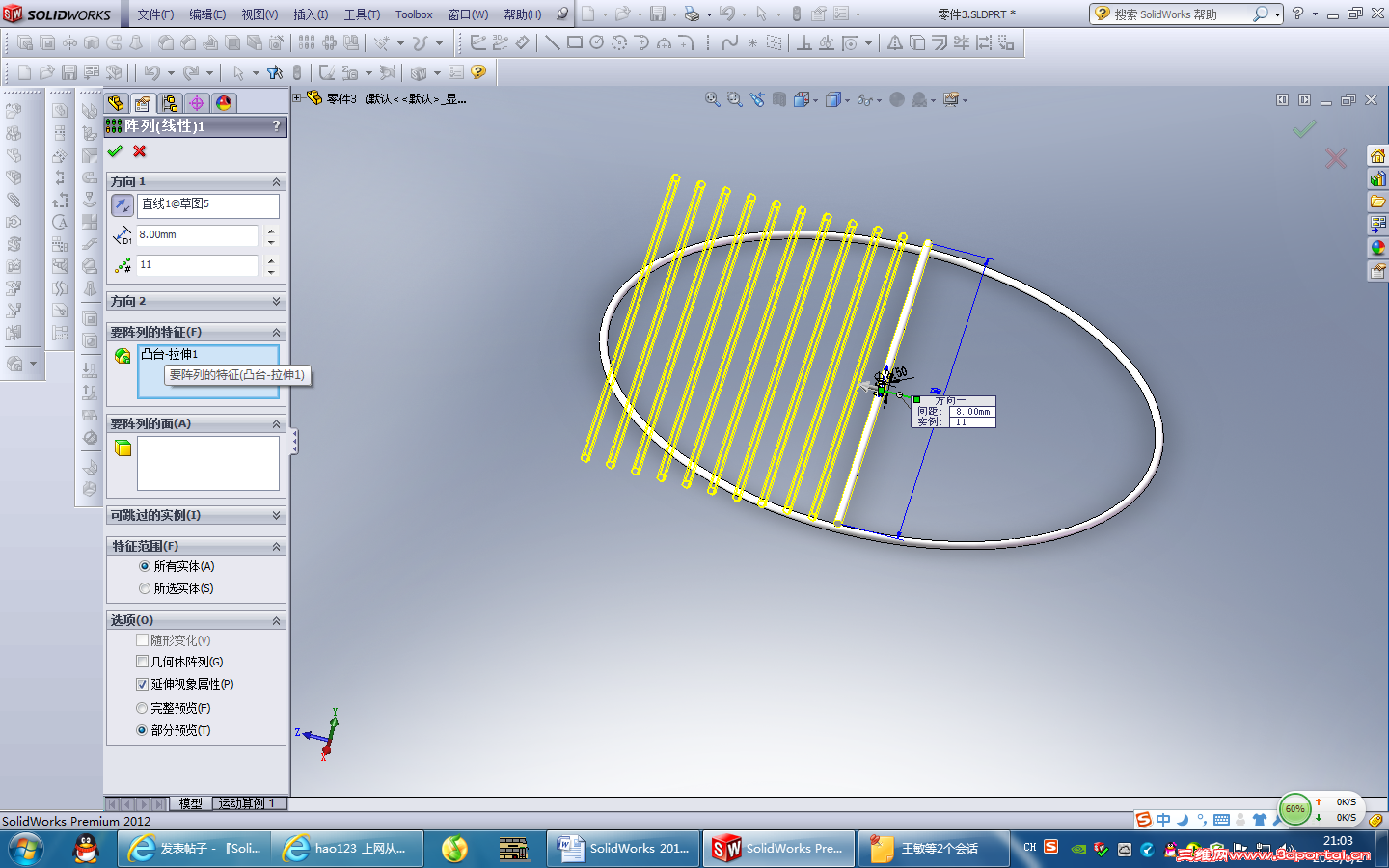Cancel the pattern with the red X
The image size is (1389, 868).
point(140,151)
